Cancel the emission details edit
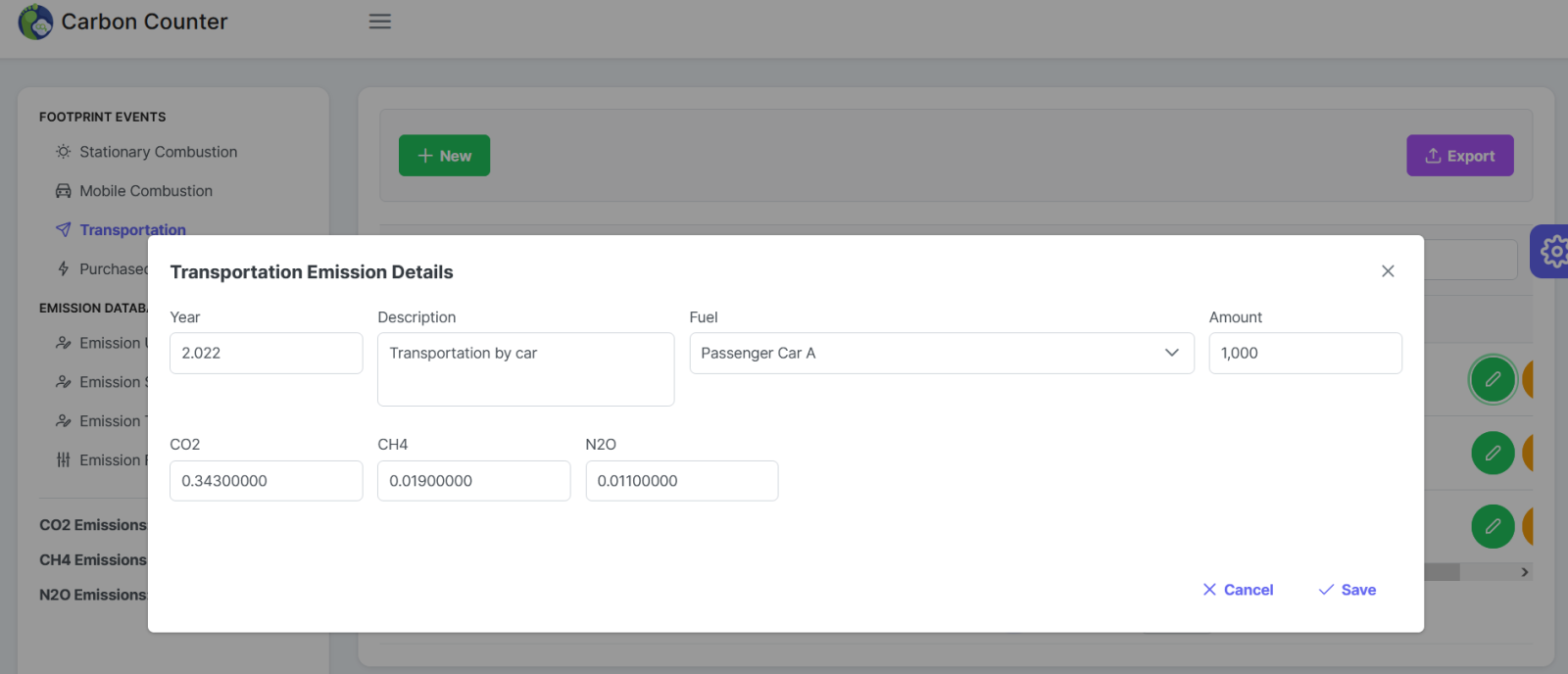 (1238, 590)
